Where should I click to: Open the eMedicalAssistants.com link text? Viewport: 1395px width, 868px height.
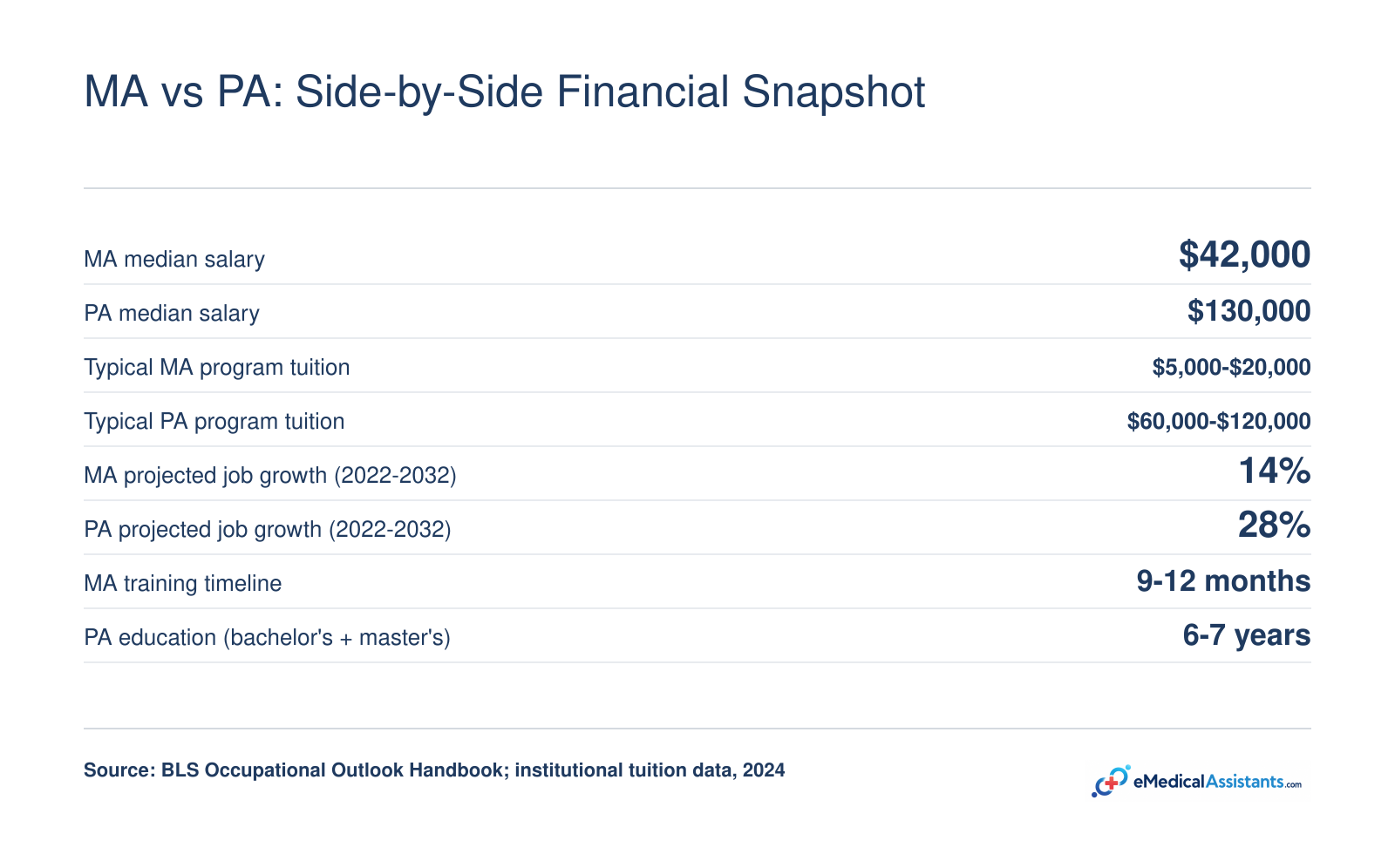1217,782
